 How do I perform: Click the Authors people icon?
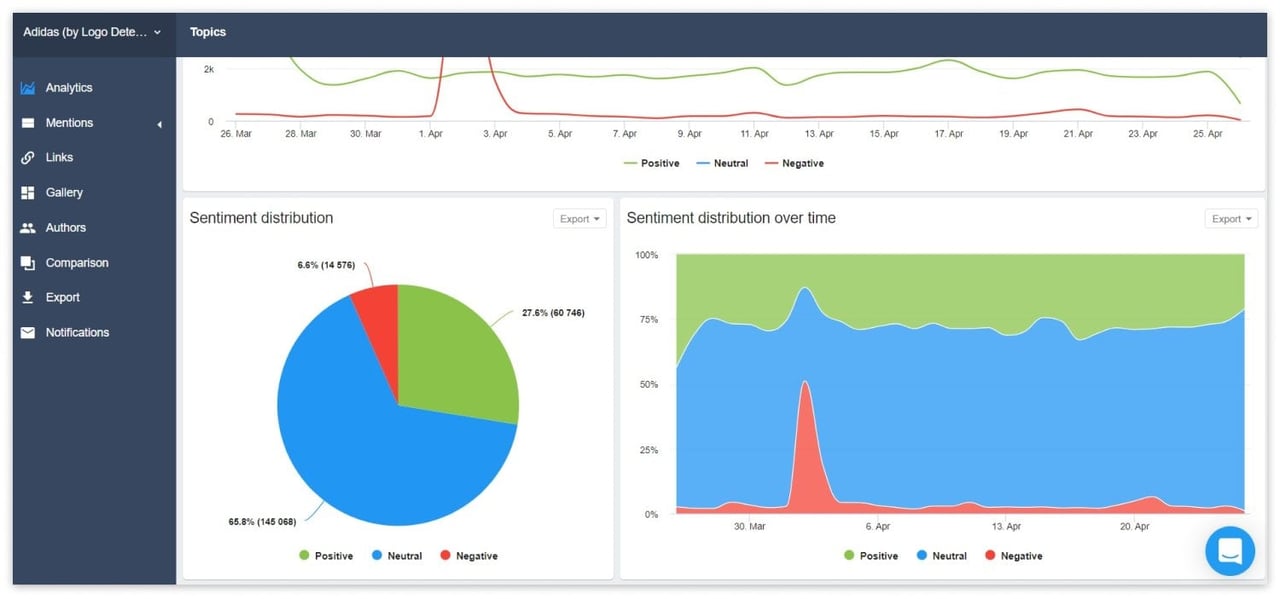[x=26, y=227]
